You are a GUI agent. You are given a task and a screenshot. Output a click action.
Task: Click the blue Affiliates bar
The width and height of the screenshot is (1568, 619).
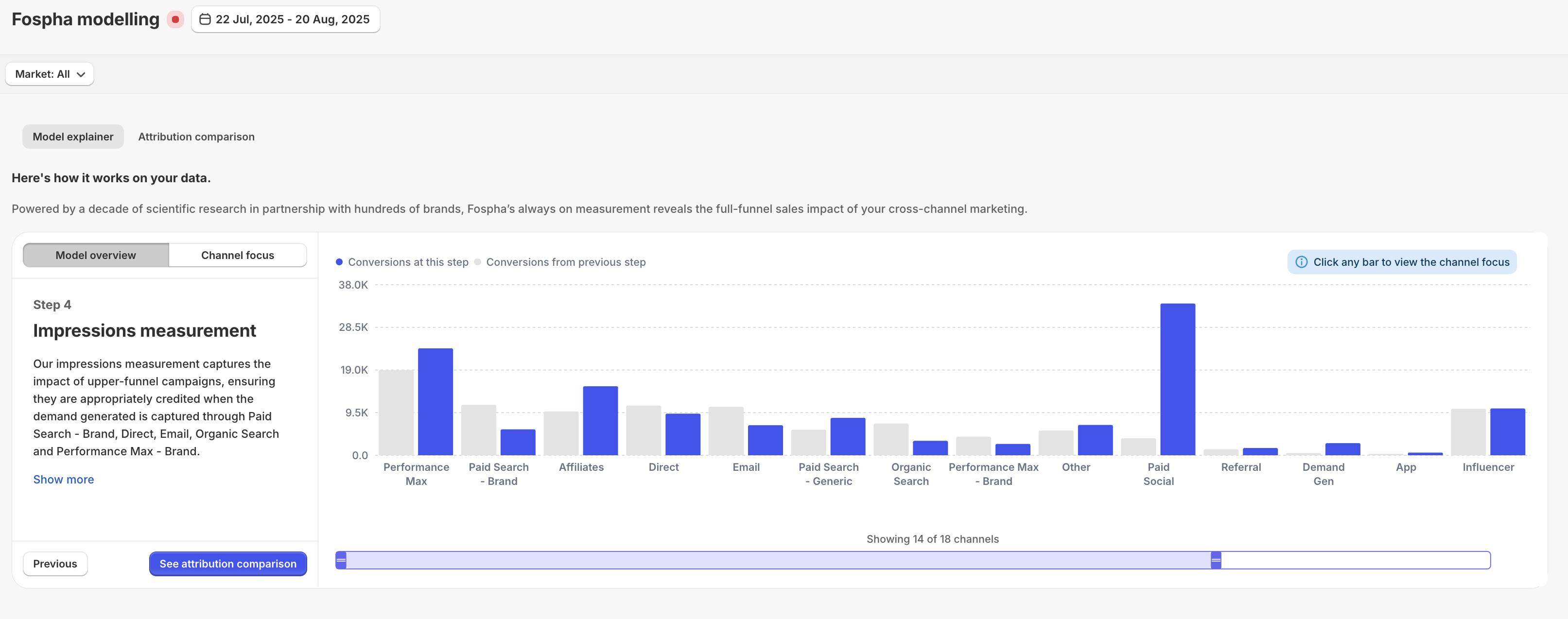(x=600, y=421)
